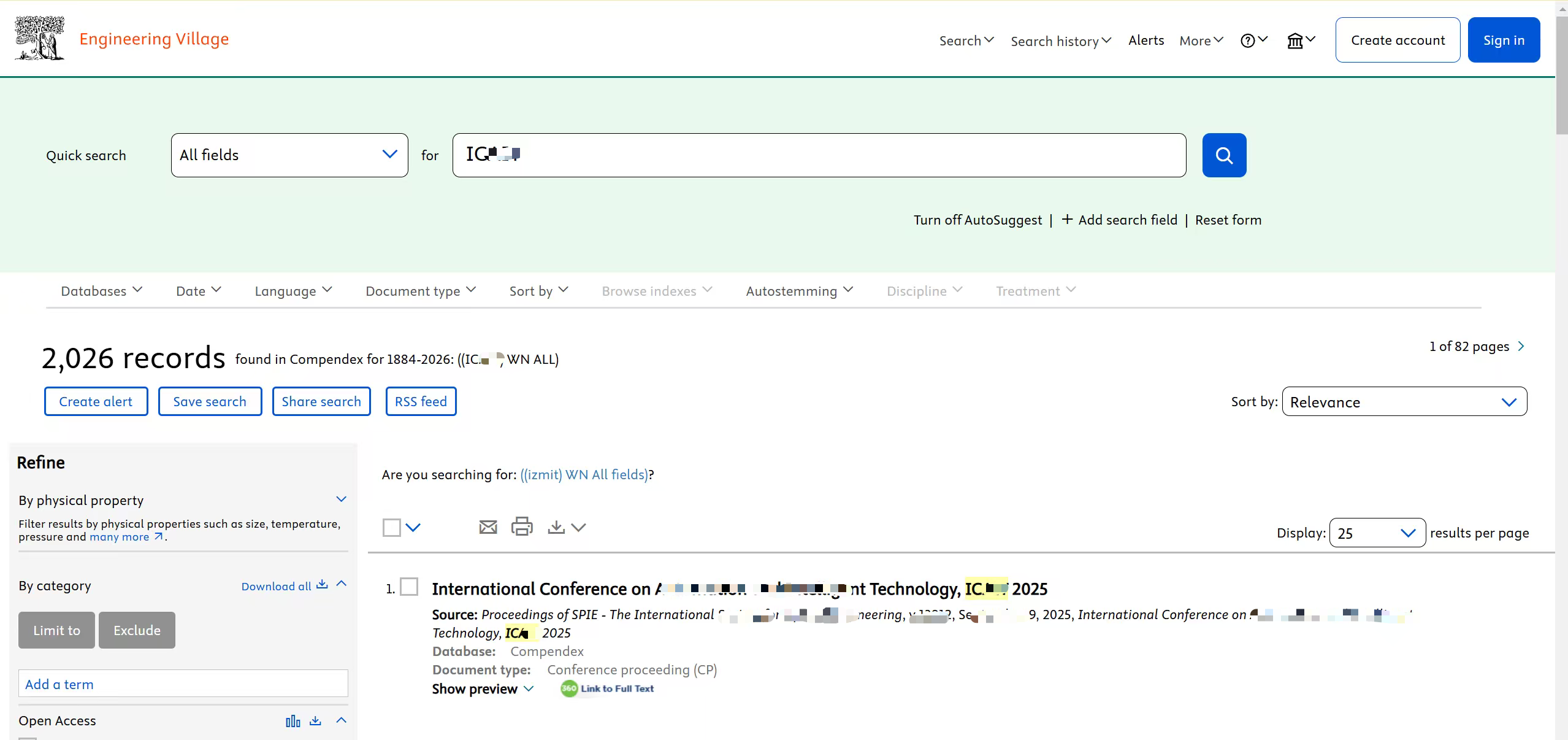
Task: Open the first result's conference title
Action: coord(740,589)
